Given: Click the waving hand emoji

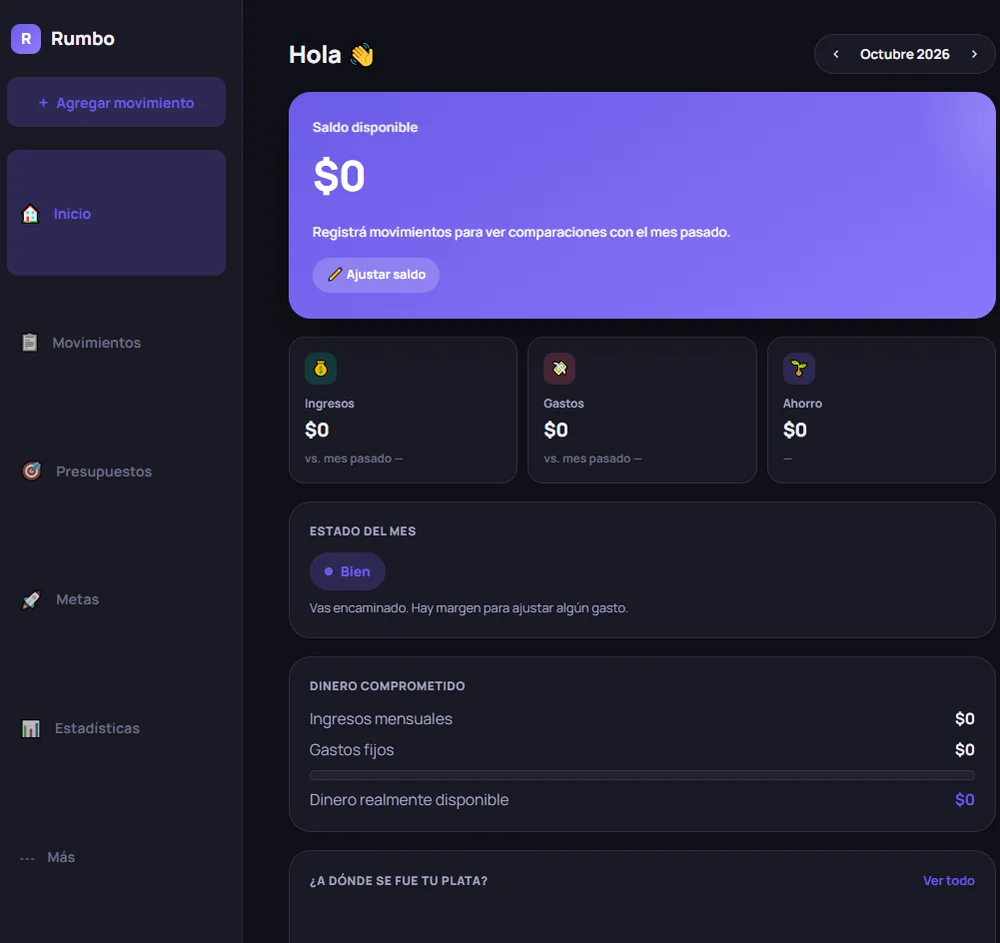Looking at the screenshot, I should pos(362,55).
